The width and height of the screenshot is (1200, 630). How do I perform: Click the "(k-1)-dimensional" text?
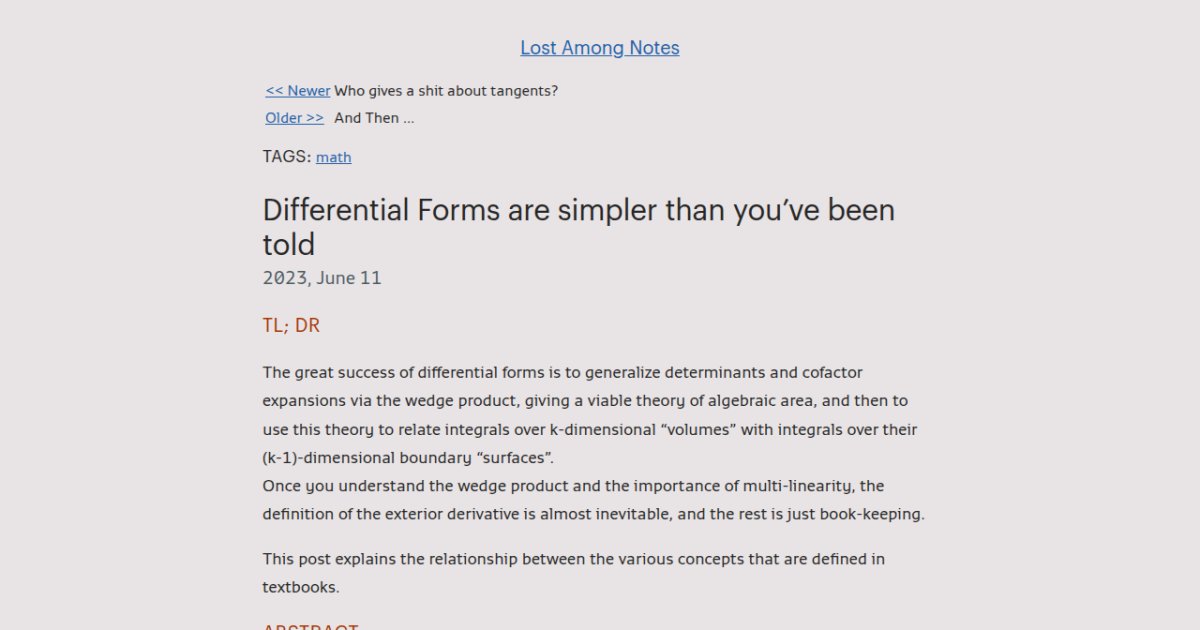tap(324, 458)
